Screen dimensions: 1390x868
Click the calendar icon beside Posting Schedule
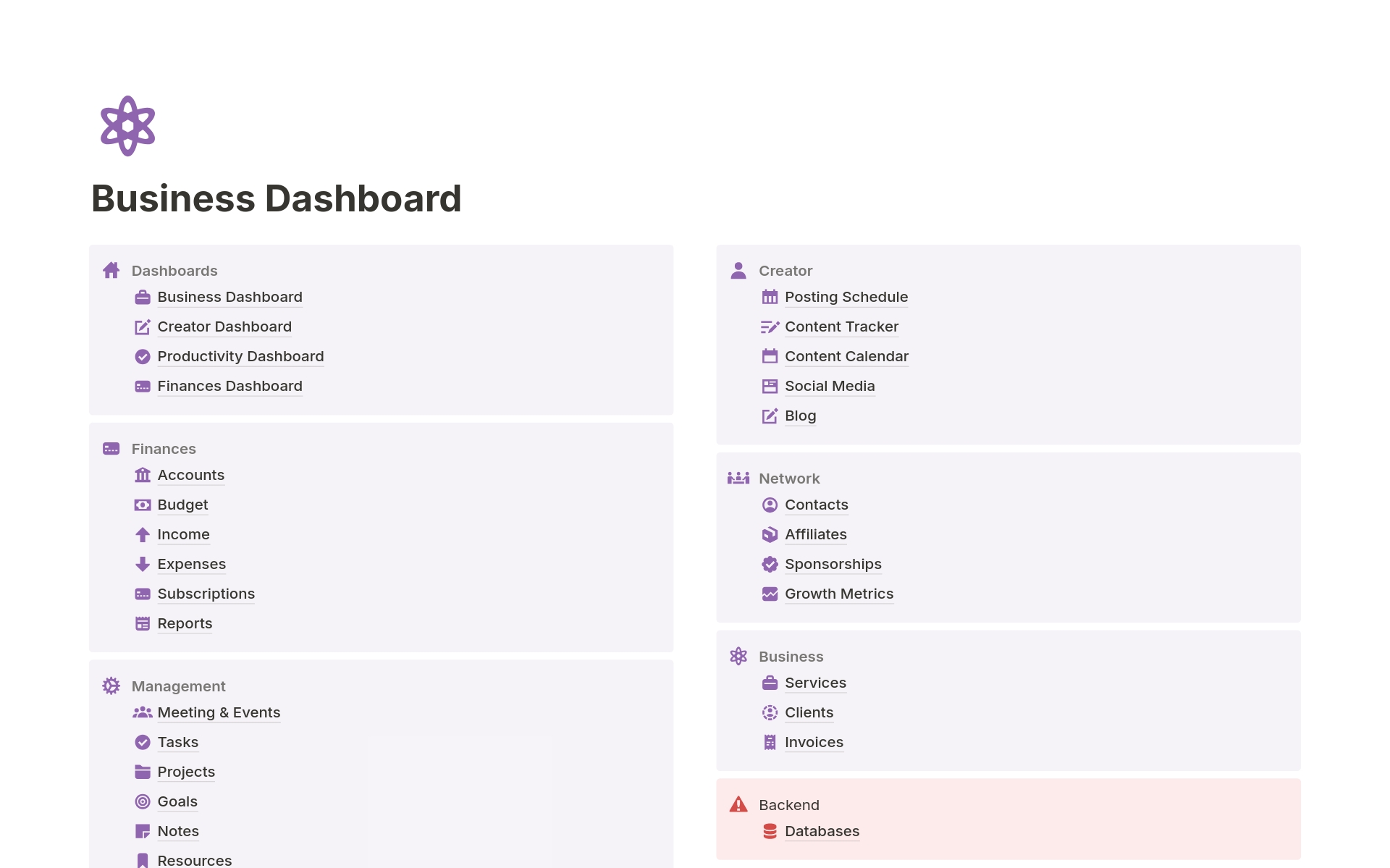point(770,297)
